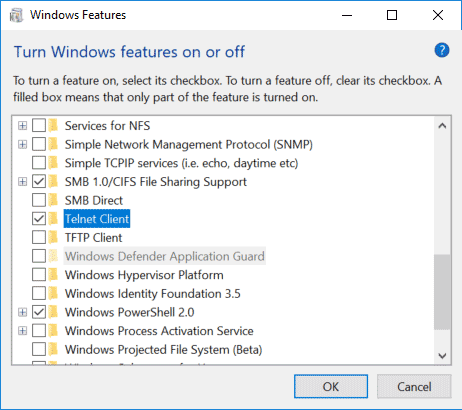The width and height of the screenshot is (462, 410).
Task: Expand Windows Process Activation Service node
Action: [x=22, y=331]
